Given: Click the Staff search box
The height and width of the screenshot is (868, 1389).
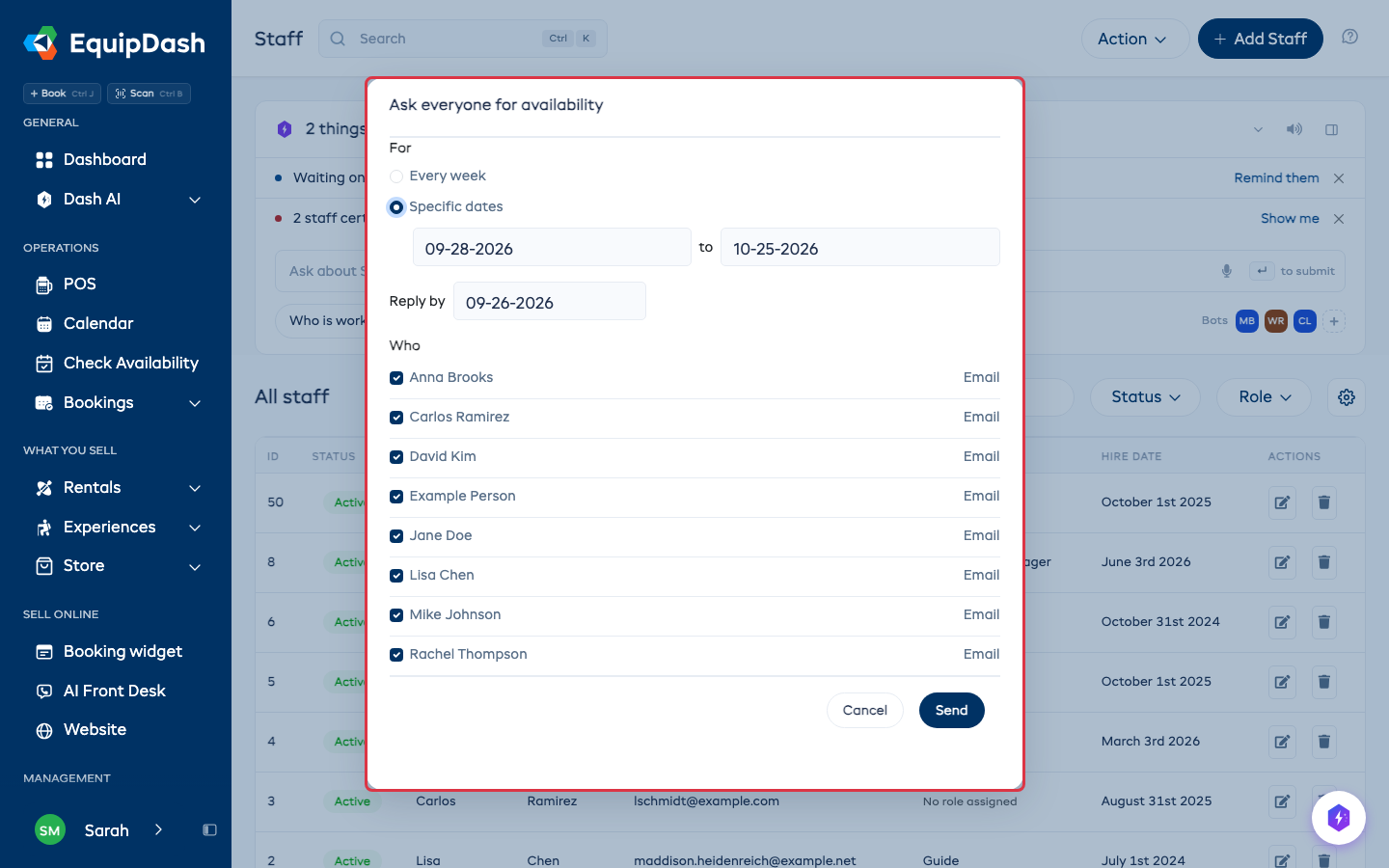Looking at the screenshot, I should (x=463, y=39).
